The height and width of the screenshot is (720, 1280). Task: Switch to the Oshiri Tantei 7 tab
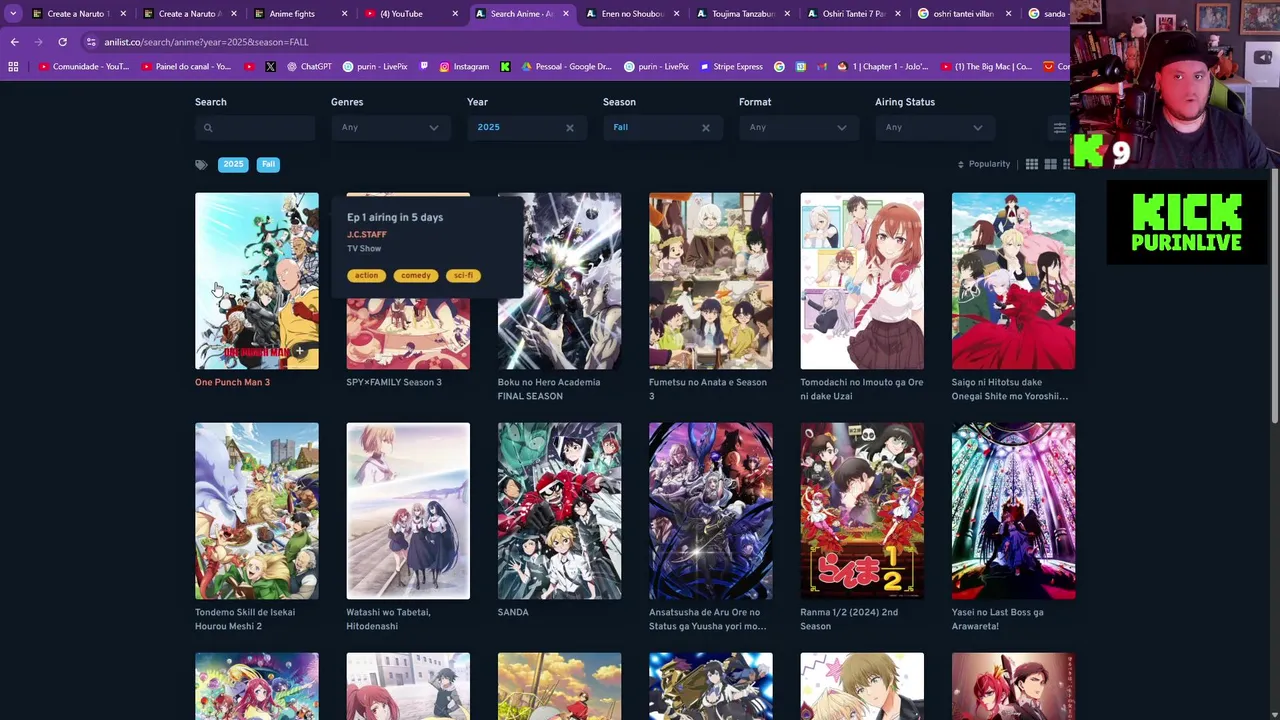(853, 14)
